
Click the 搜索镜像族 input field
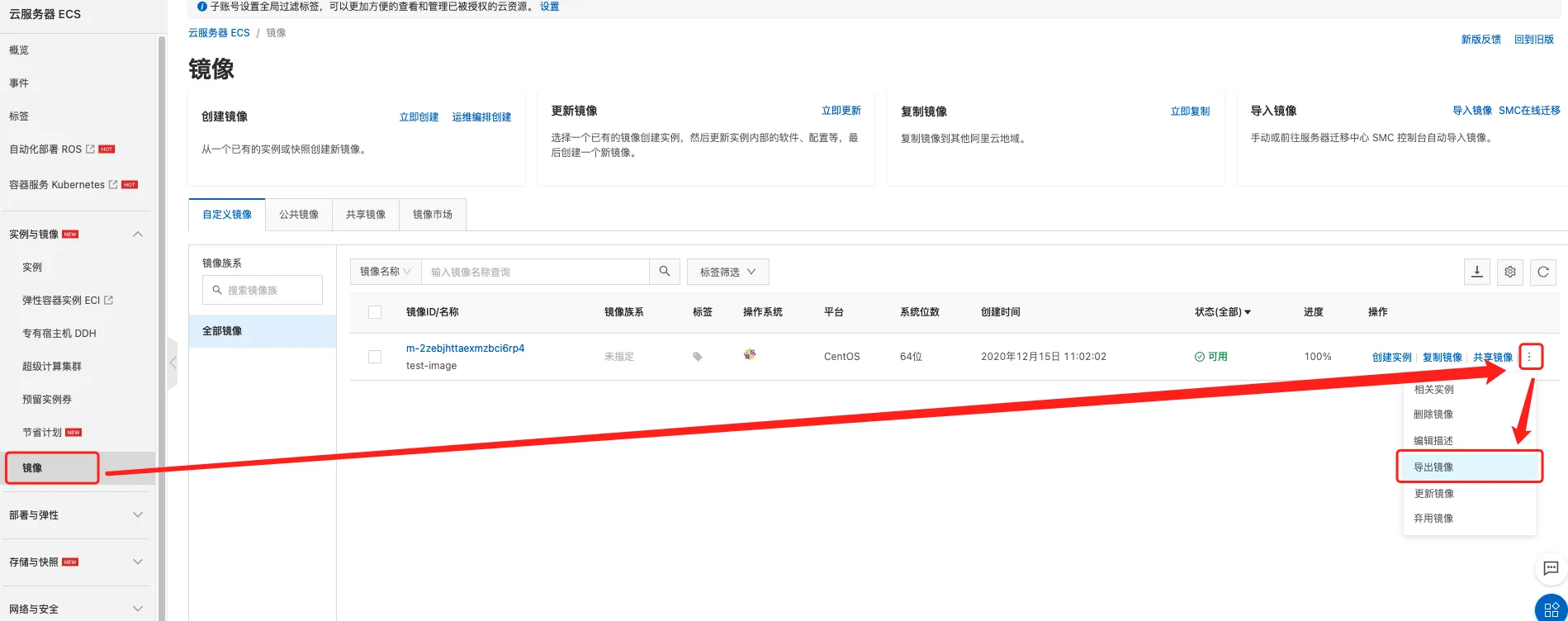pos(263,290)
